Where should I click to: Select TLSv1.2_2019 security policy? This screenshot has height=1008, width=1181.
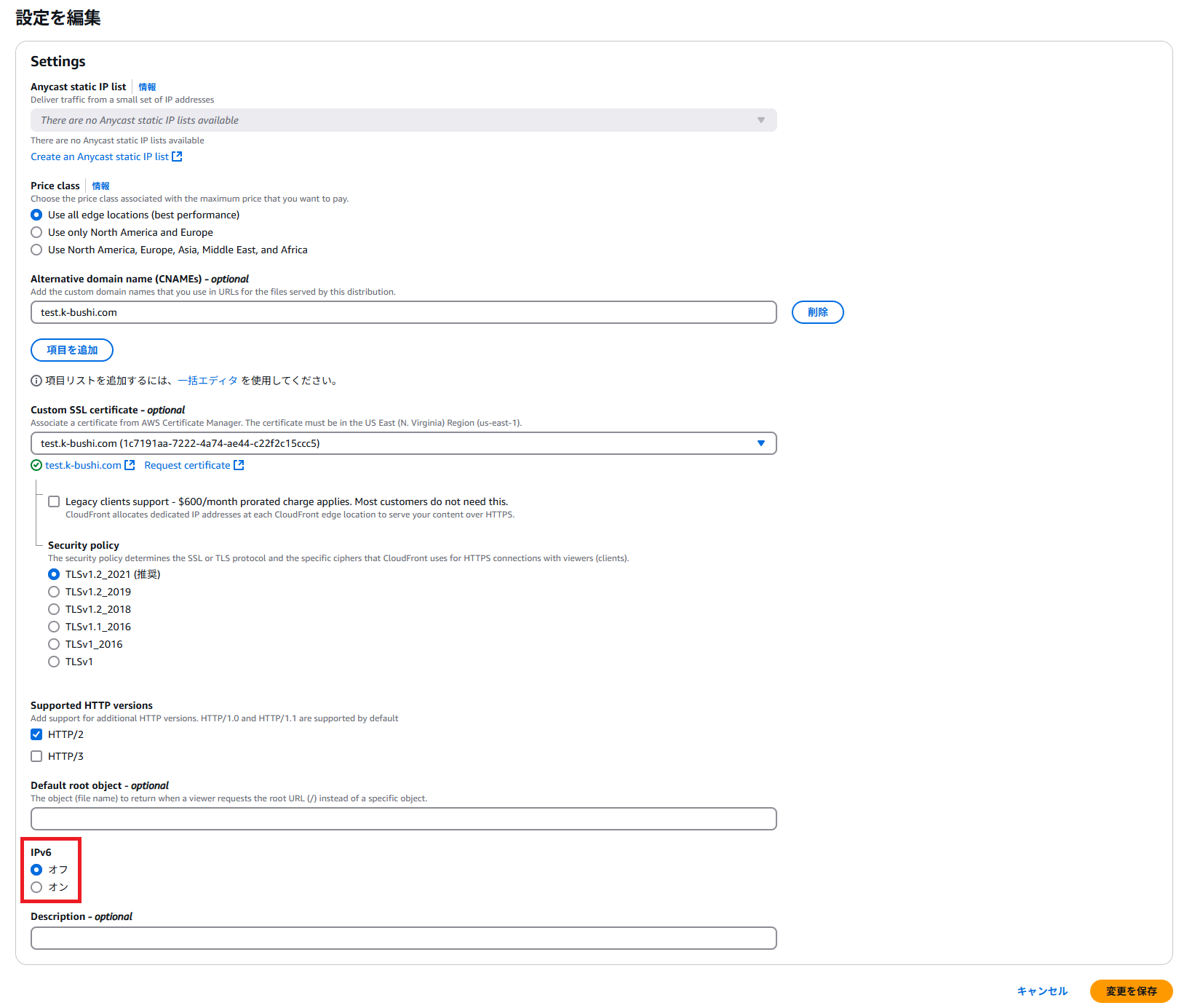pos(54,592)
